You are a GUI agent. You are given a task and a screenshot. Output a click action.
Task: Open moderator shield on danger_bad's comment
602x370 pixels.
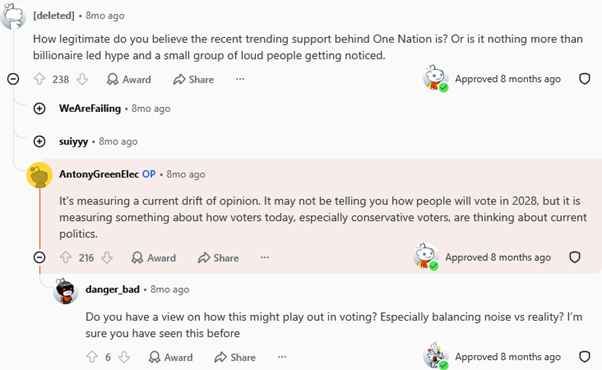pos(584,357)
